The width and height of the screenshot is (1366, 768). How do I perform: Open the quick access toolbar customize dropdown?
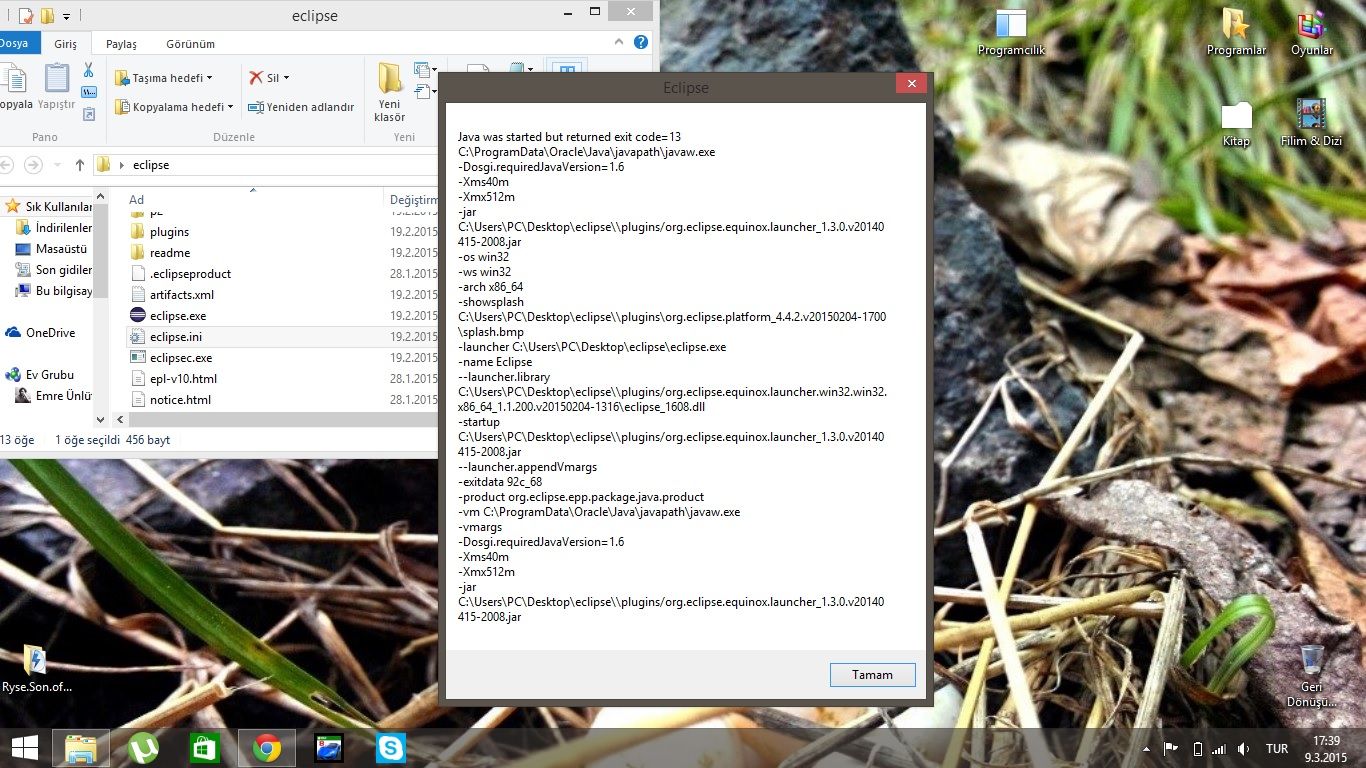(66, 16)
